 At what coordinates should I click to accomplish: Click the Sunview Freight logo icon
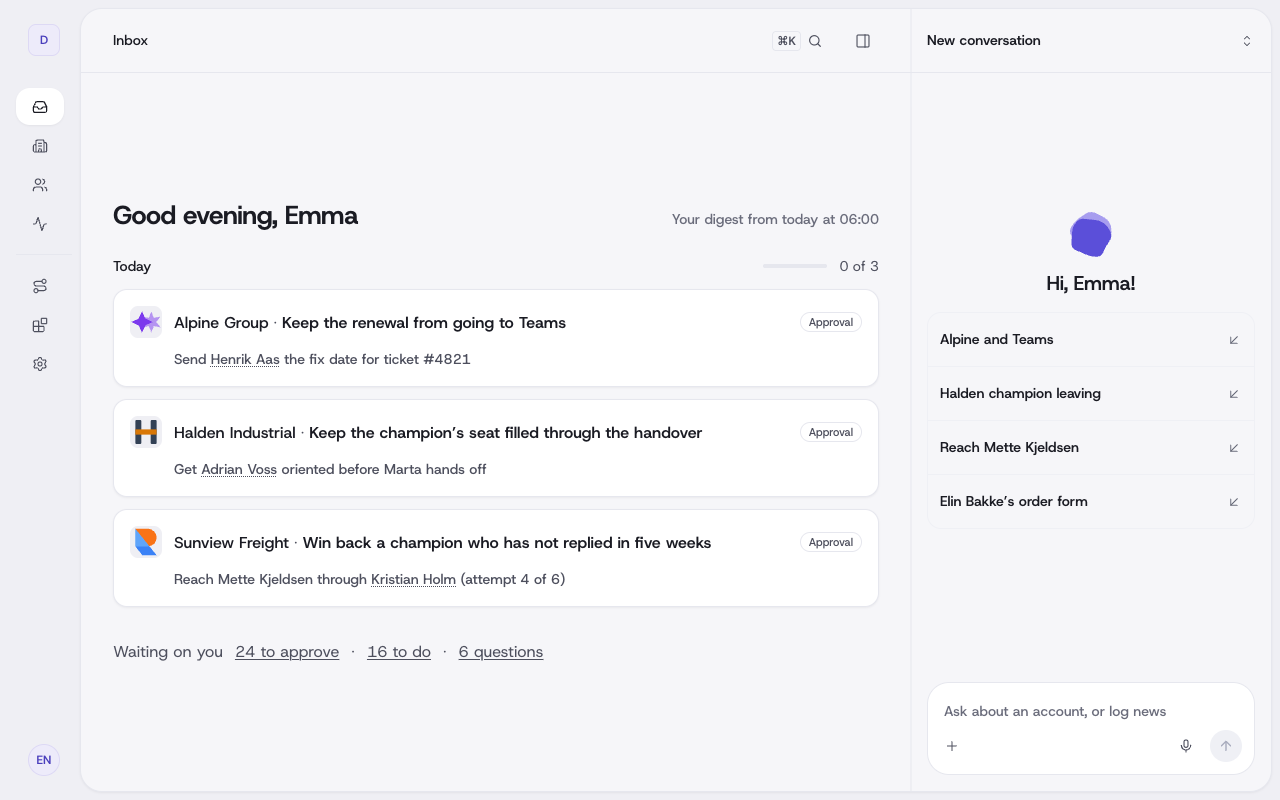click(146, 542)
